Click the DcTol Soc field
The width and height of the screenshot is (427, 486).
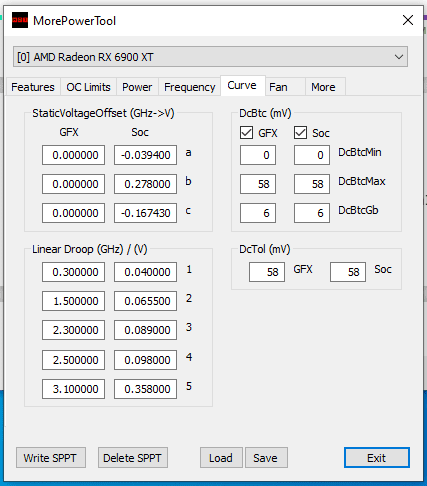(348, 272)
